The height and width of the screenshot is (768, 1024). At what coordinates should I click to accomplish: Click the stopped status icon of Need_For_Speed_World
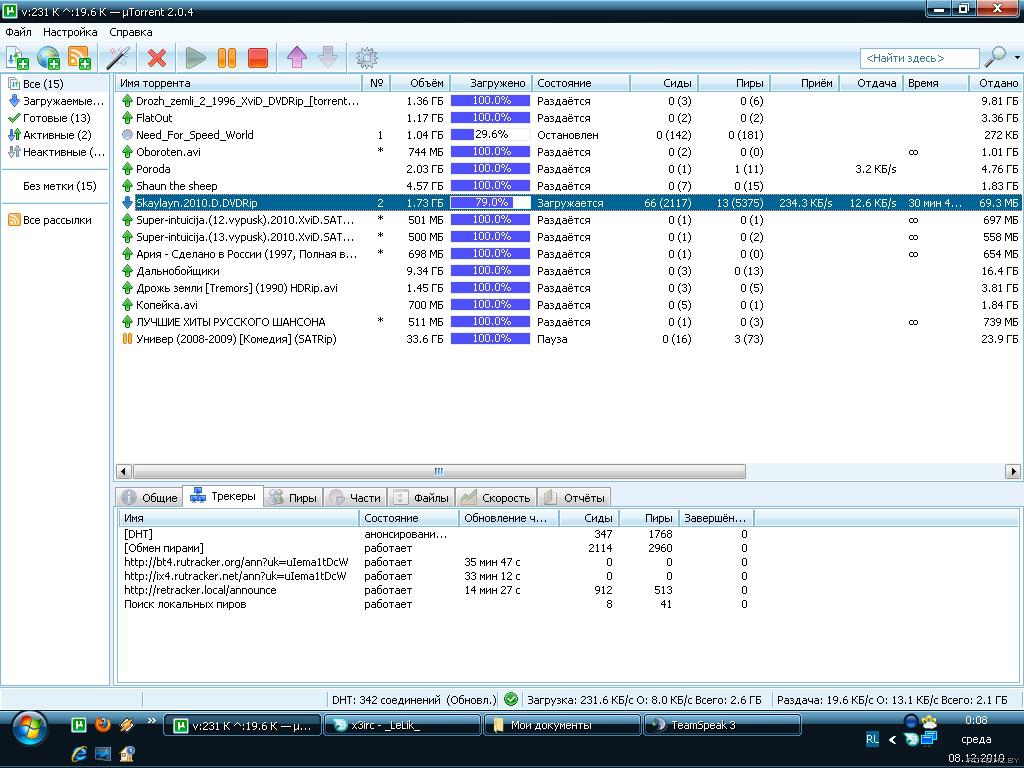127,135
